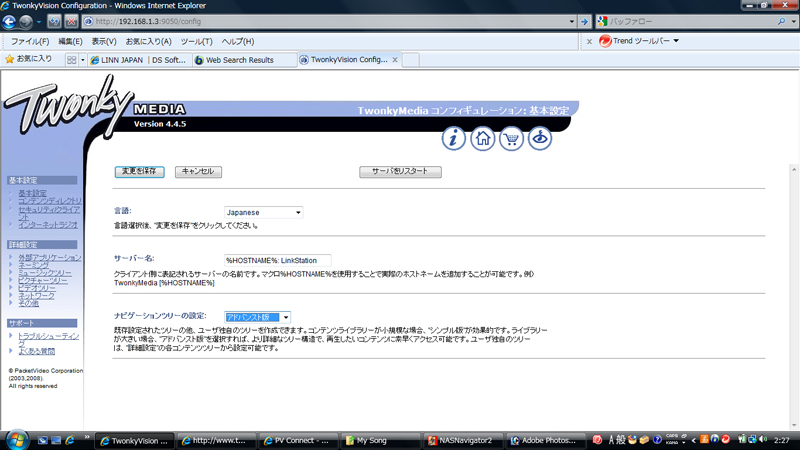Screen dimensions: 800x450
Task: Open the ミュージックツリー sidebar link
Action: coord(45,273)
